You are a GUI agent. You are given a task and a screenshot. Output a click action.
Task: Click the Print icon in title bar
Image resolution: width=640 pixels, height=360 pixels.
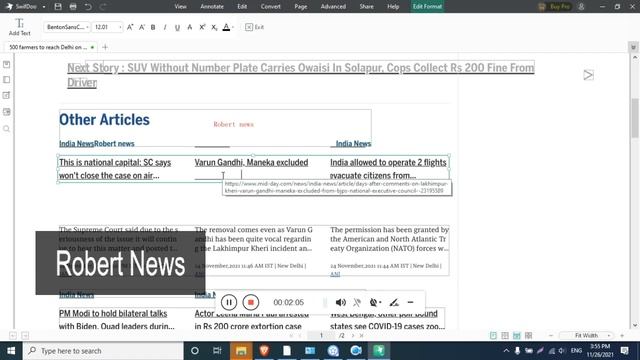[73, 7]
